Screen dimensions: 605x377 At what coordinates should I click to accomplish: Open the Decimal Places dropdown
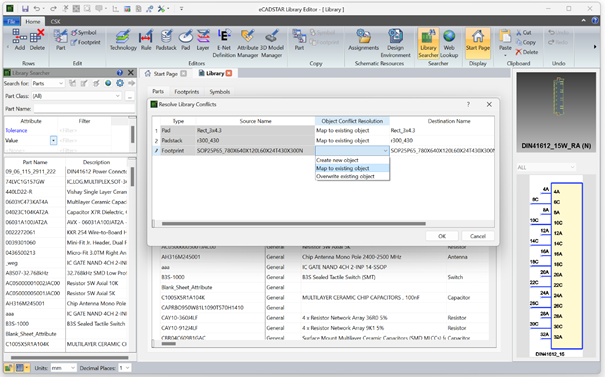tap(124, 368)
